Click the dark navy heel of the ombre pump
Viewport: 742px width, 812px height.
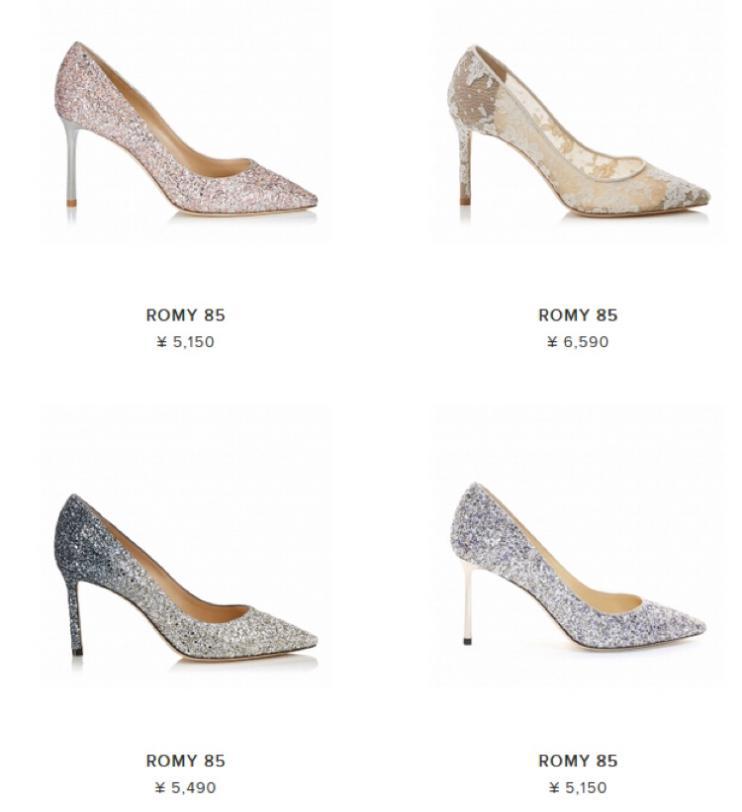click(x=76, y=616)
